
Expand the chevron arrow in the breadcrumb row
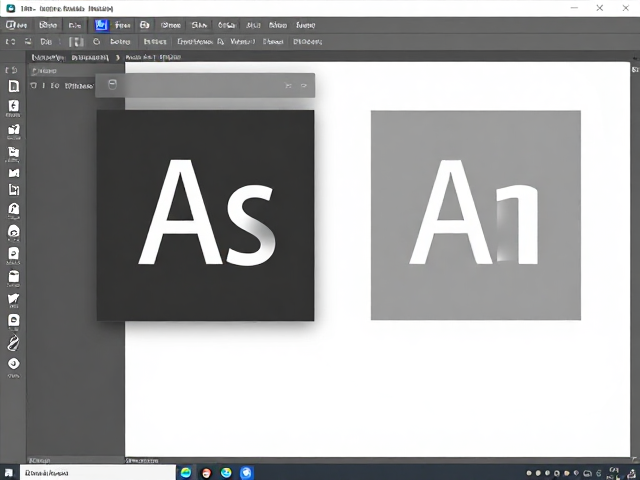coord(118,58)
